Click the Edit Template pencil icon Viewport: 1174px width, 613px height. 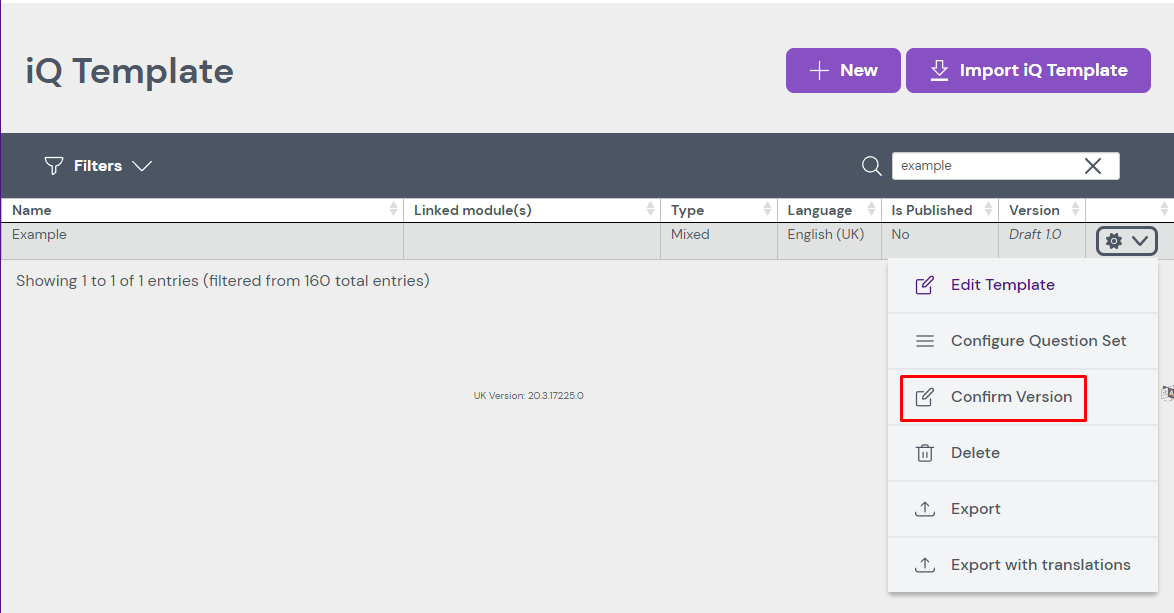(924, 284)
